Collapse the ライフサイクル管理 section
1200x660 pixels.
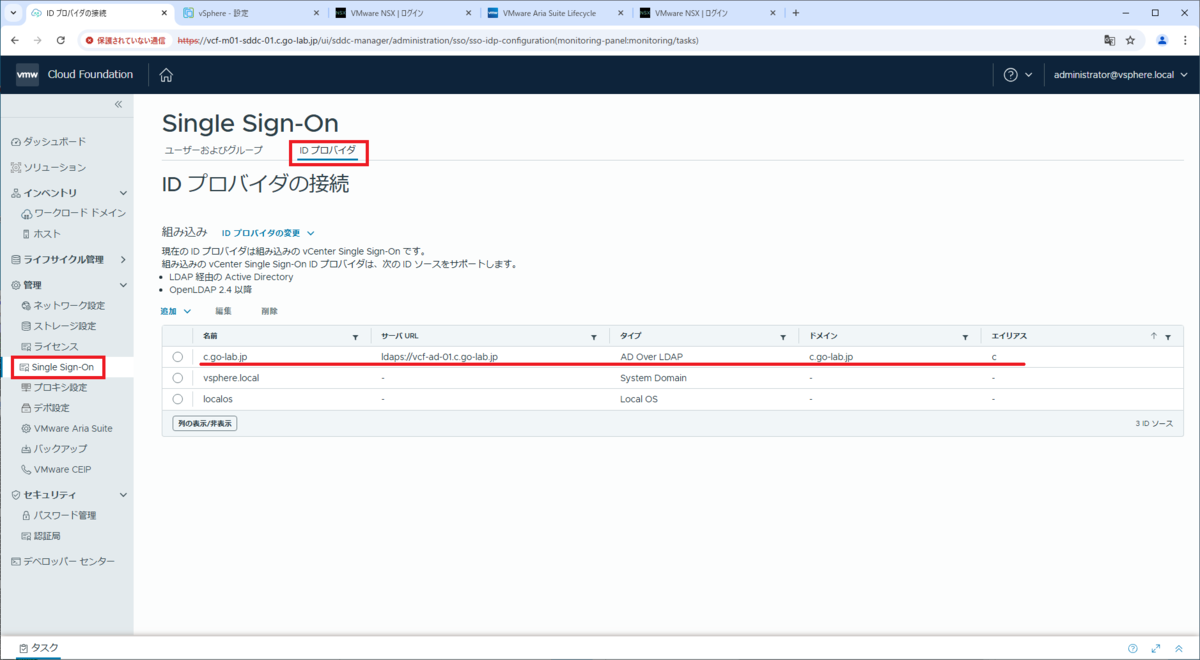(123, 259)
